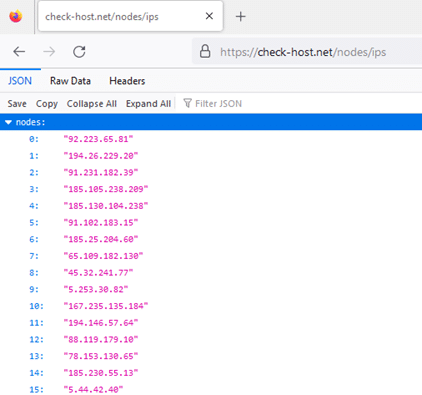Click index key 7: in nodes
The image size is (422, 395).
(x=34, y=256)
